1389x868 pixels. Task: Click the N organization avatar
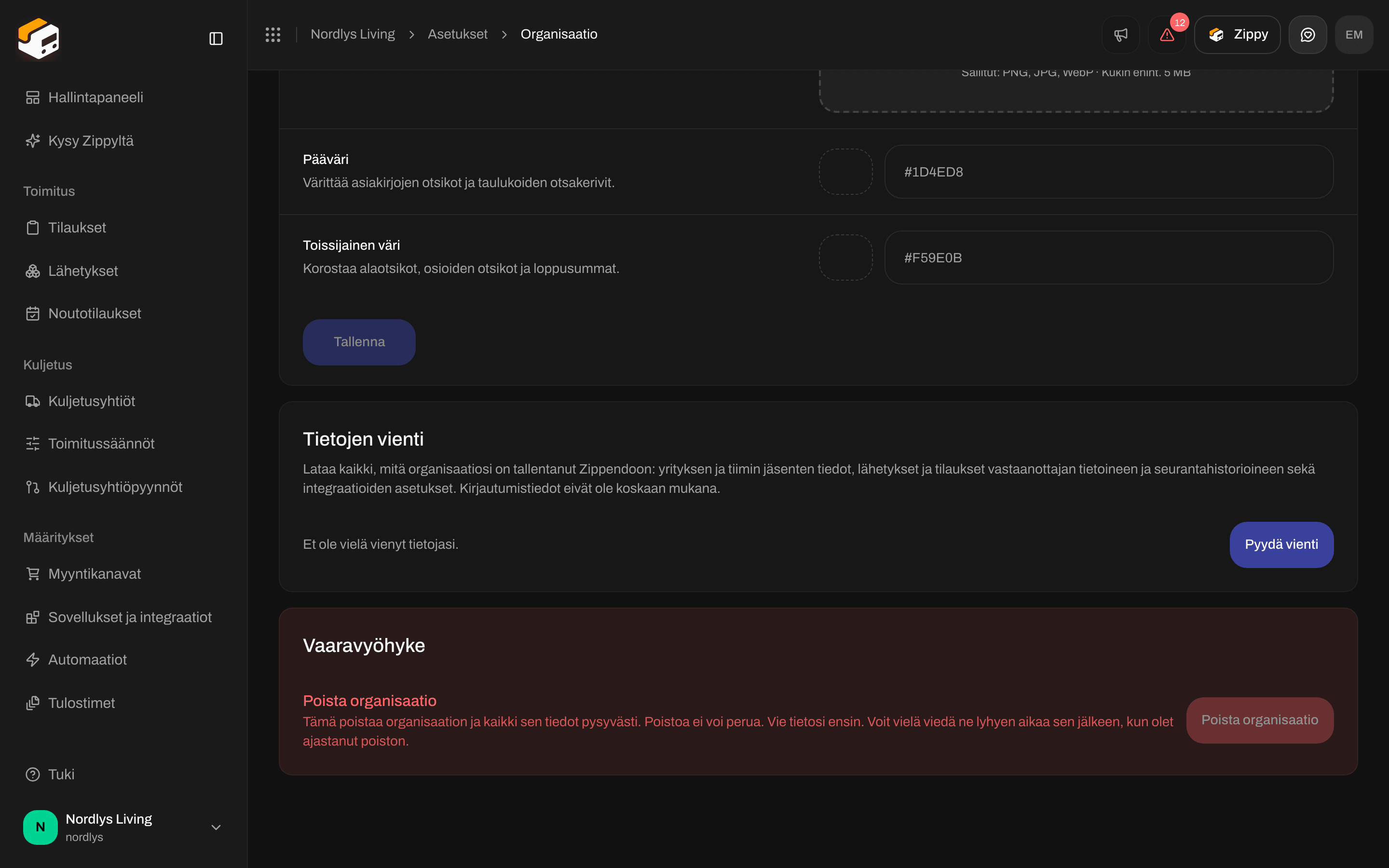coord(40,827)
